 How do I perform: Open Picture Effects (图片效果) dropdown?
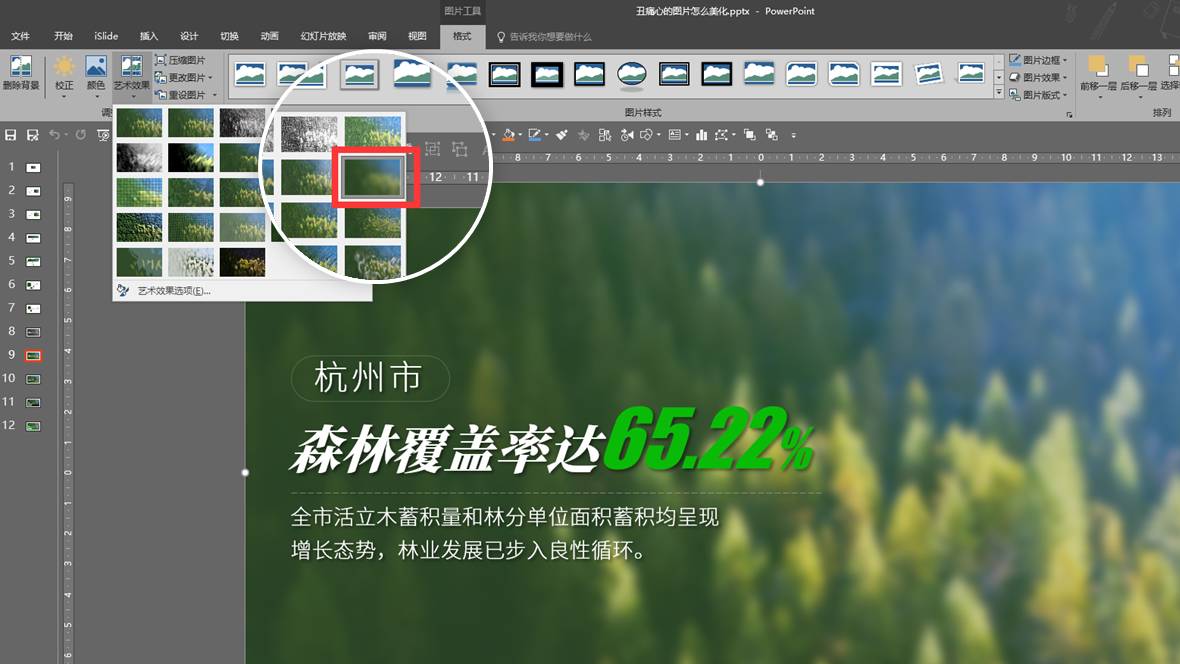tap(1038, 77)
